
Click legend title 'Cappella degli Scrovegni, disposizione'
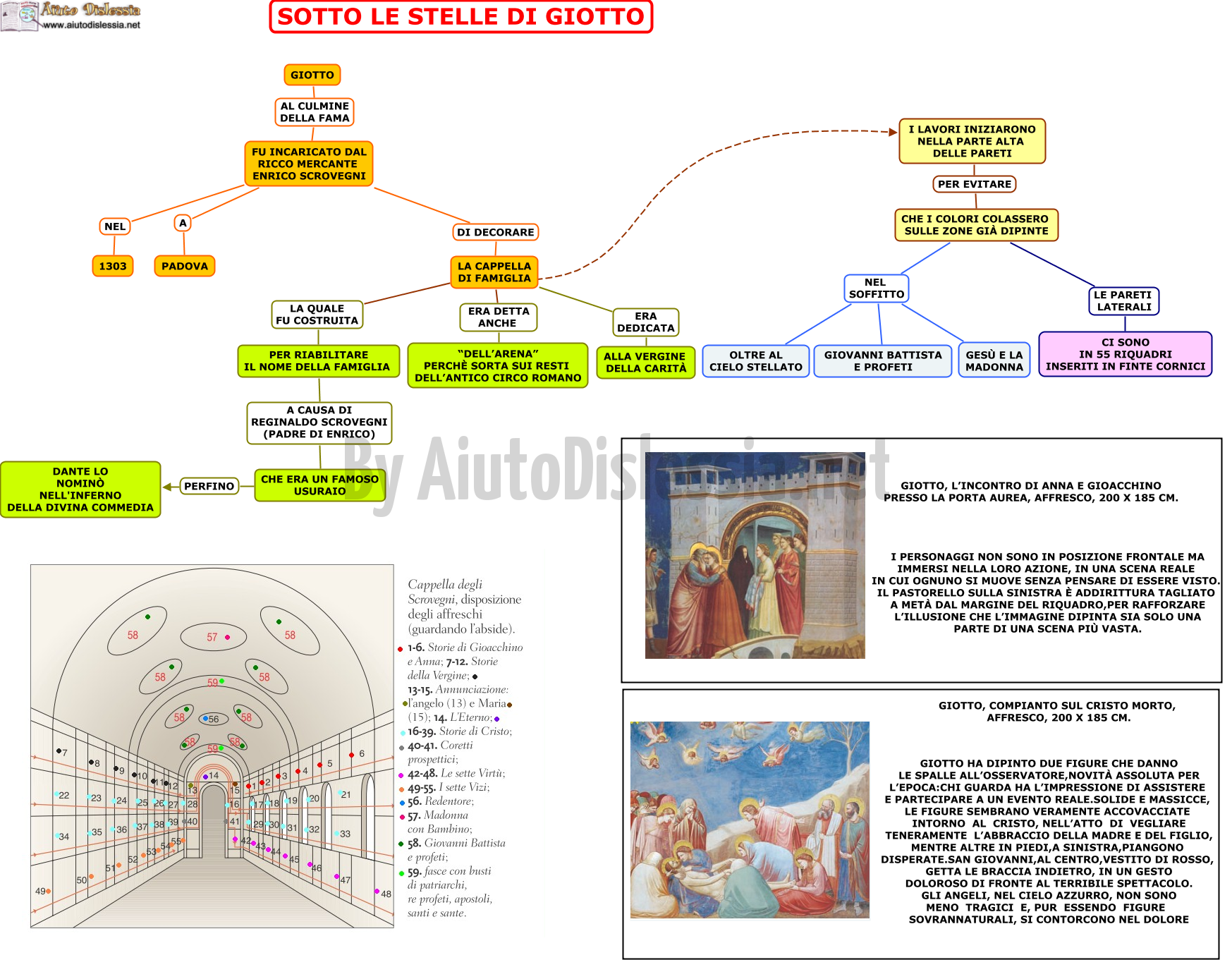464,607
